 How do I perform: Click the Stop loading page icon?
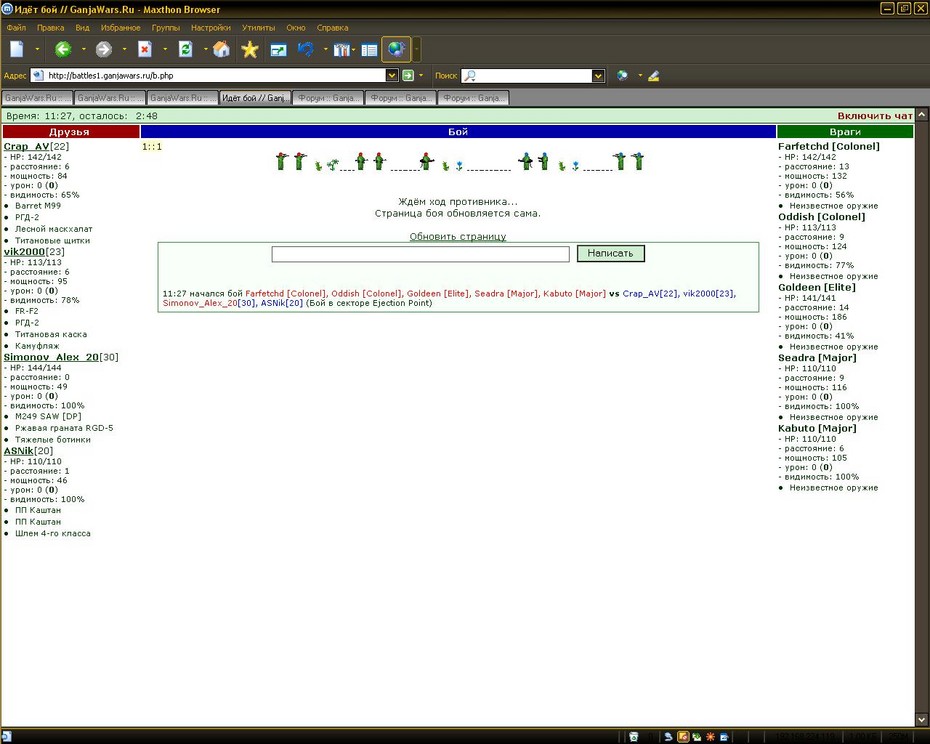click(x=145, y=49)
